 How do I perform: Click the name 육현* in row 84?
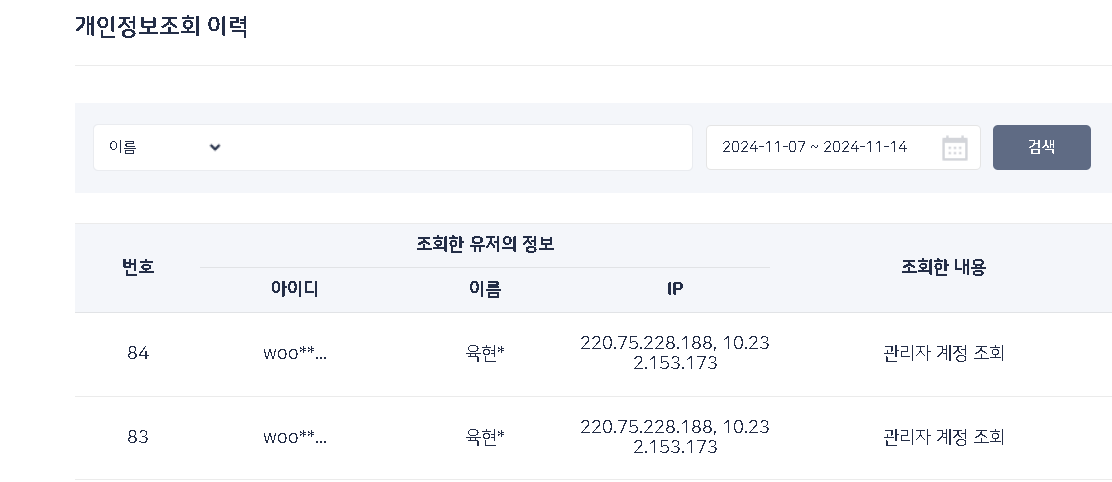[485, 353]
